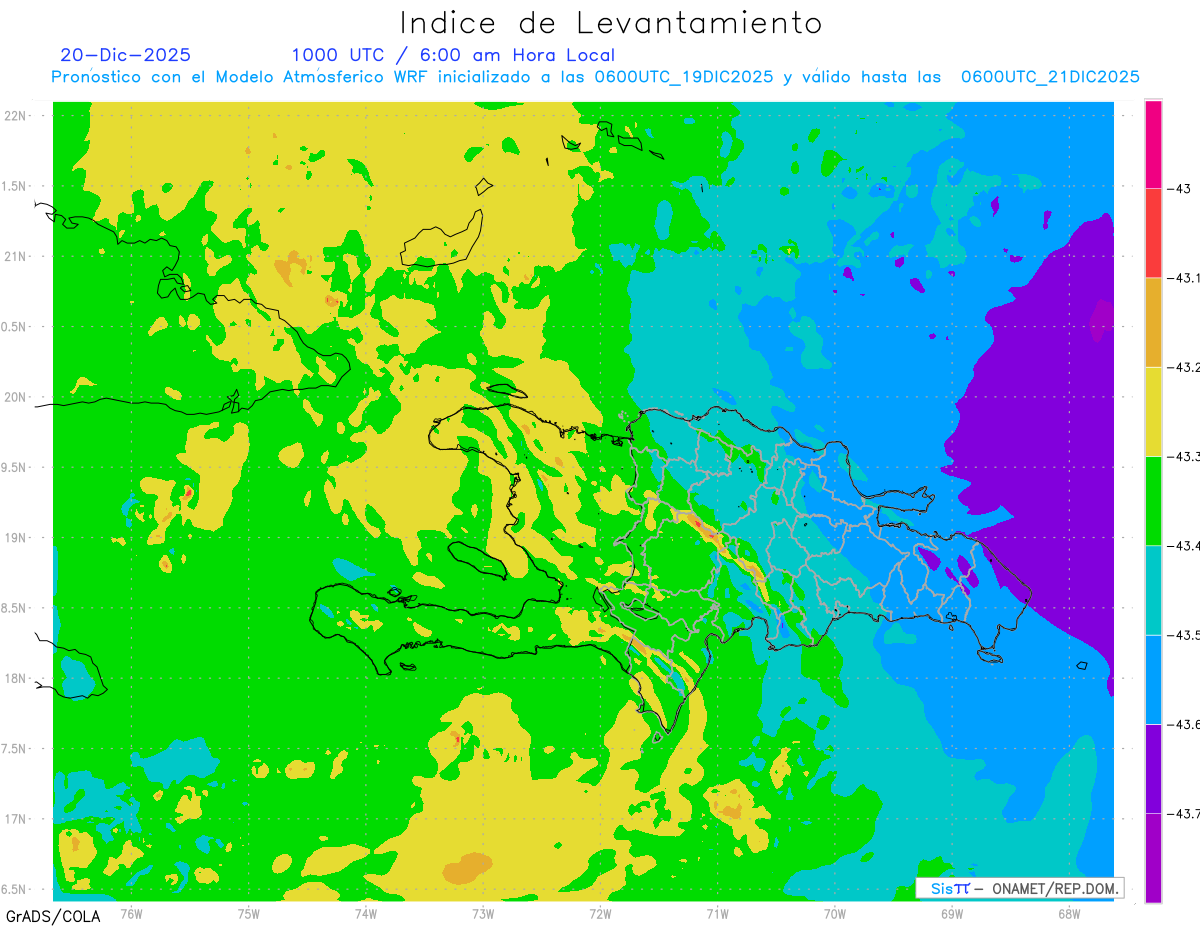
Task: Click the longitude label '72W'
Action: 600,914
